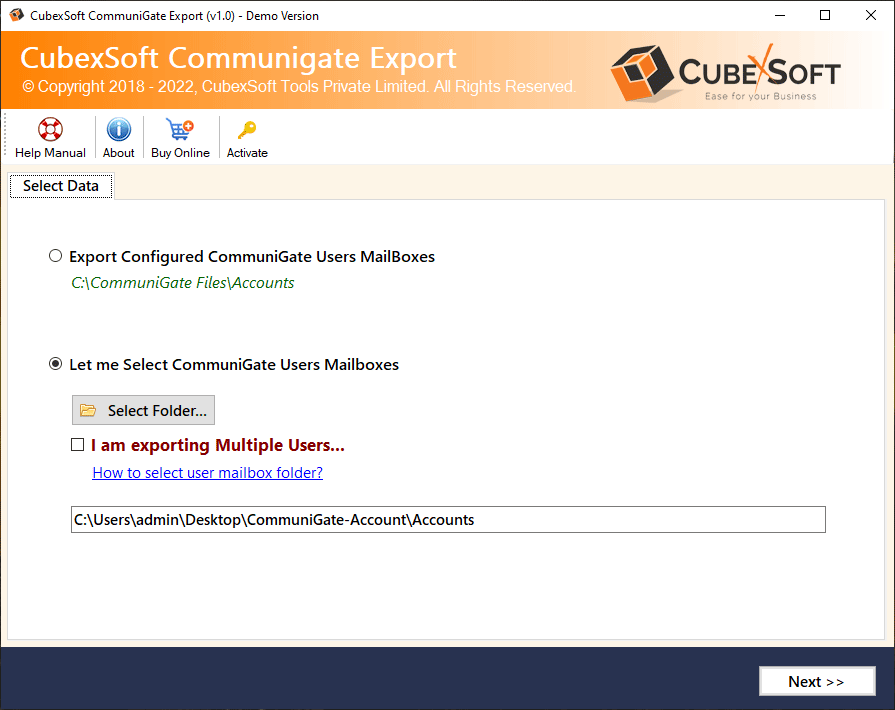This screenshot has height=710, width=895.
Task: Click the About info icon
Action: click(x=119, y=130)
